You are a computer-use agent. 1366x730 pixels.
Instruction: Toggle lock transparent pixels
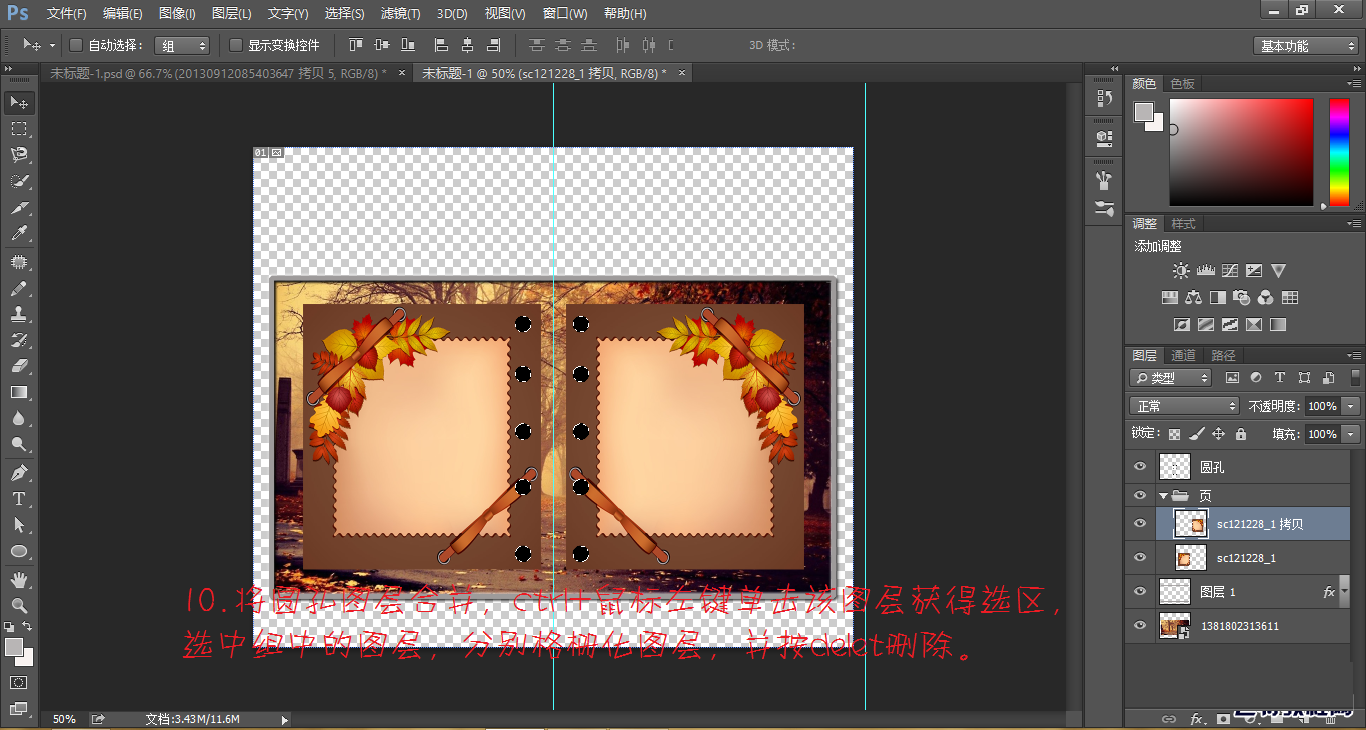point(1174,434)
